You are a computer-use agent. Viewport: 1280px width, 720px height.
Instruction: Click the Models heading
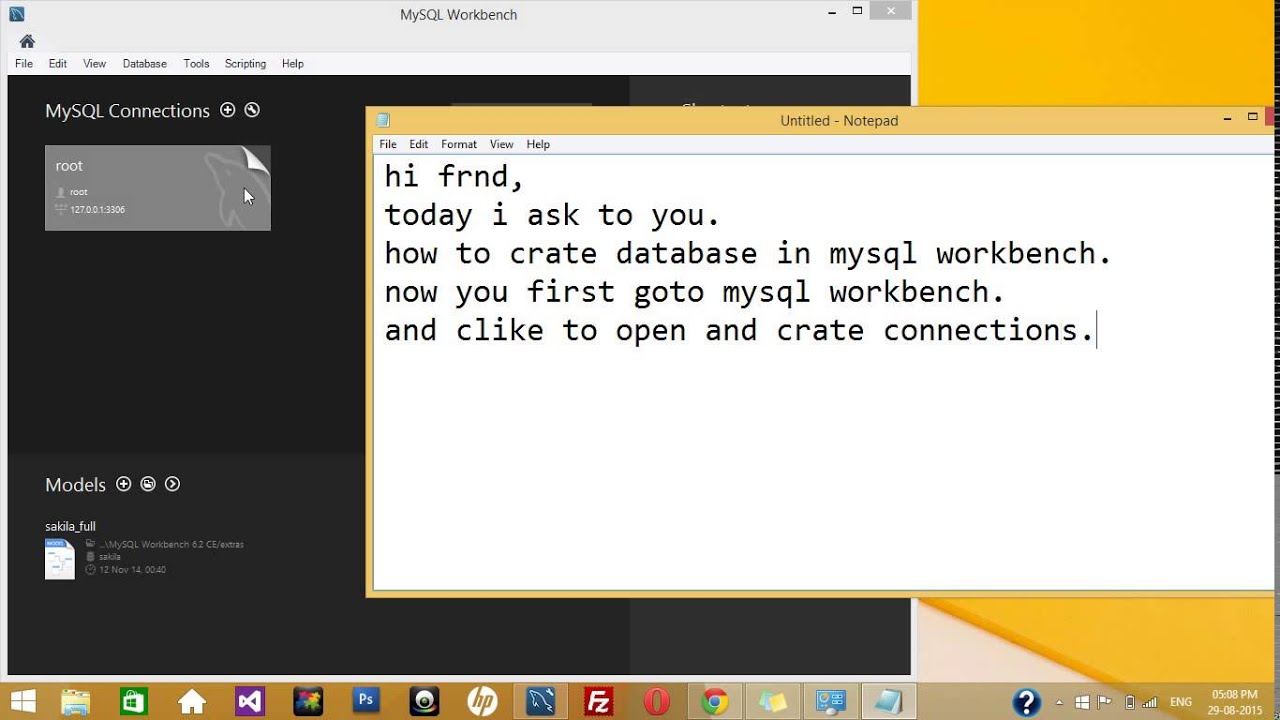[x=75, y=484]
